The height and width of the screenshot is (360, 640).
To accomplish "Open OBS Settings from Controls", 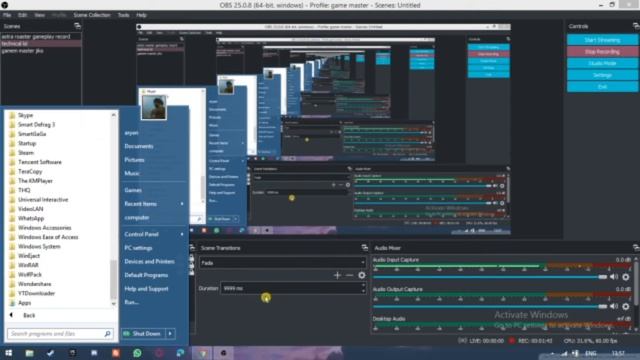I will [x=602, y=75].
